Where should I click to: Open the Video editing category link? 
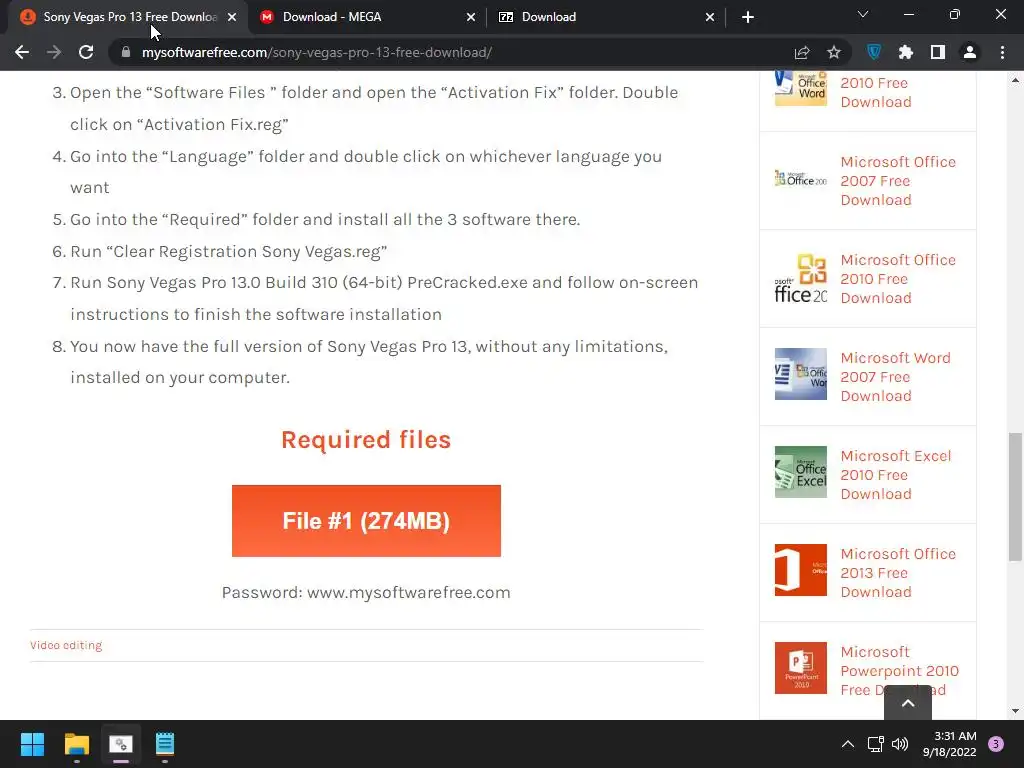pyautogui.click(x=66, y=645)
